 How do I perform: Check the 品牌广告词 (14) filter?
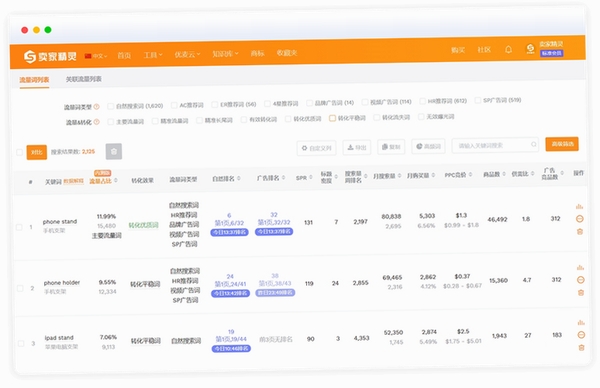tap(309, 103)
